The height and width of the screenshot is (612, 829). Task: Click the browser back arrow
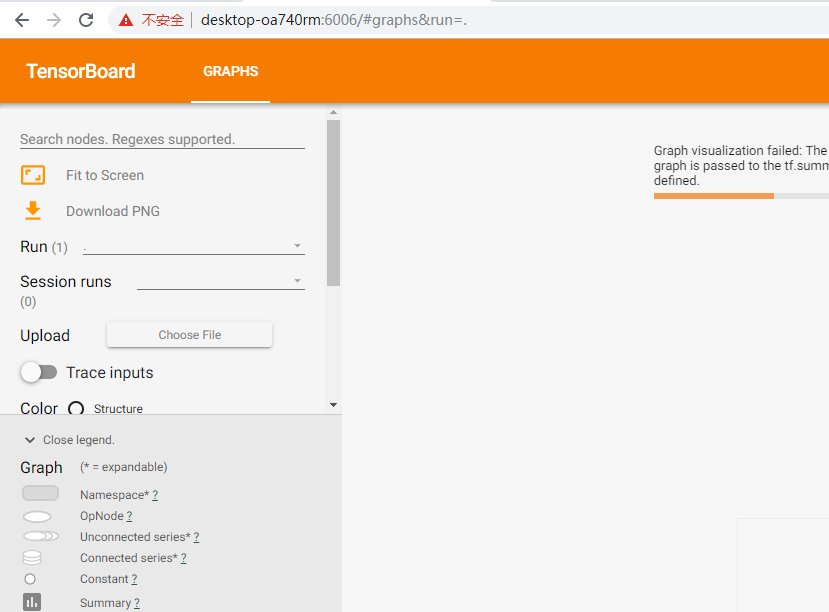coord(22,20)
